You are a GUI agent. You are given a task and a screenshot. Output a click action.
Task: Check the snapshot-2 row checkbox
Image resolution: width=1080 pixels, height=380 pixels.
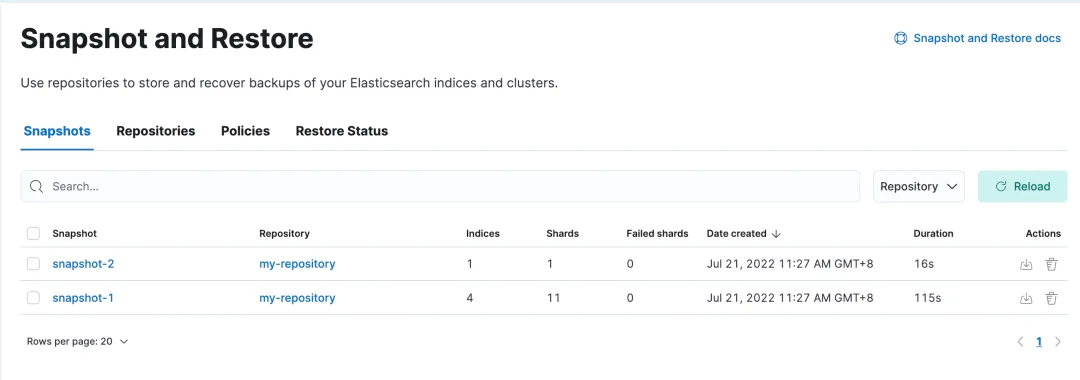(x=33, y=264)
